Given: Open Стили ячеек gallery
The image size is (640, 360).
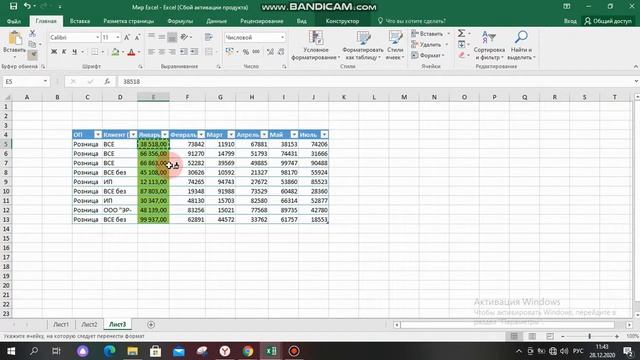Looking at the screenshot, I should pos(395,45).
